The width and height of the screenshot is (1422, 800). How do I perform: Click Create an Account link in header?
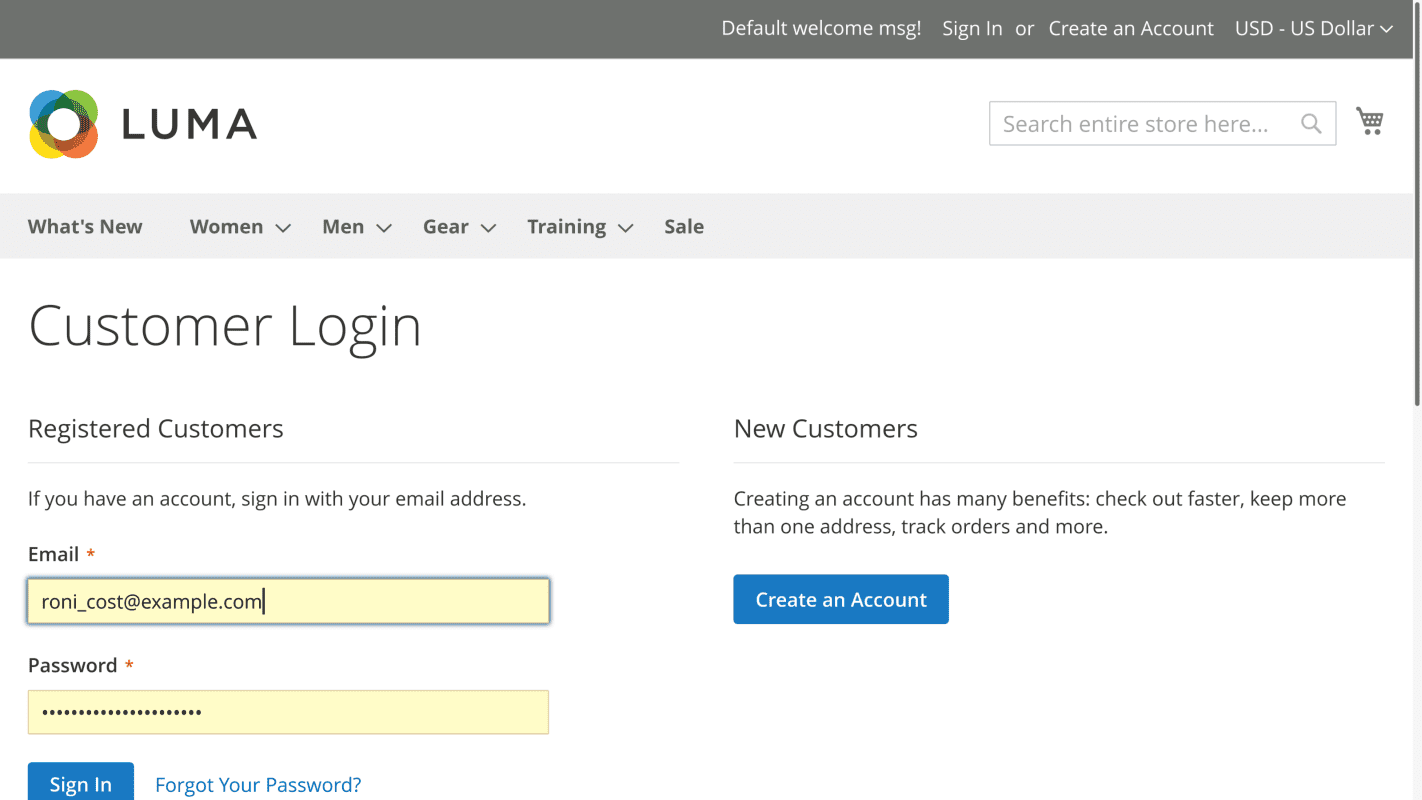(1131, 28)
